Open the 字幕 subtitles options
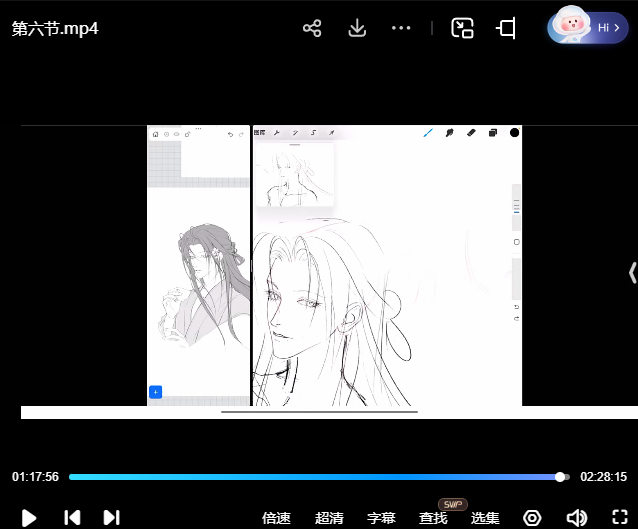The width and height of the screenshot is (638, 529). (381, 518)
